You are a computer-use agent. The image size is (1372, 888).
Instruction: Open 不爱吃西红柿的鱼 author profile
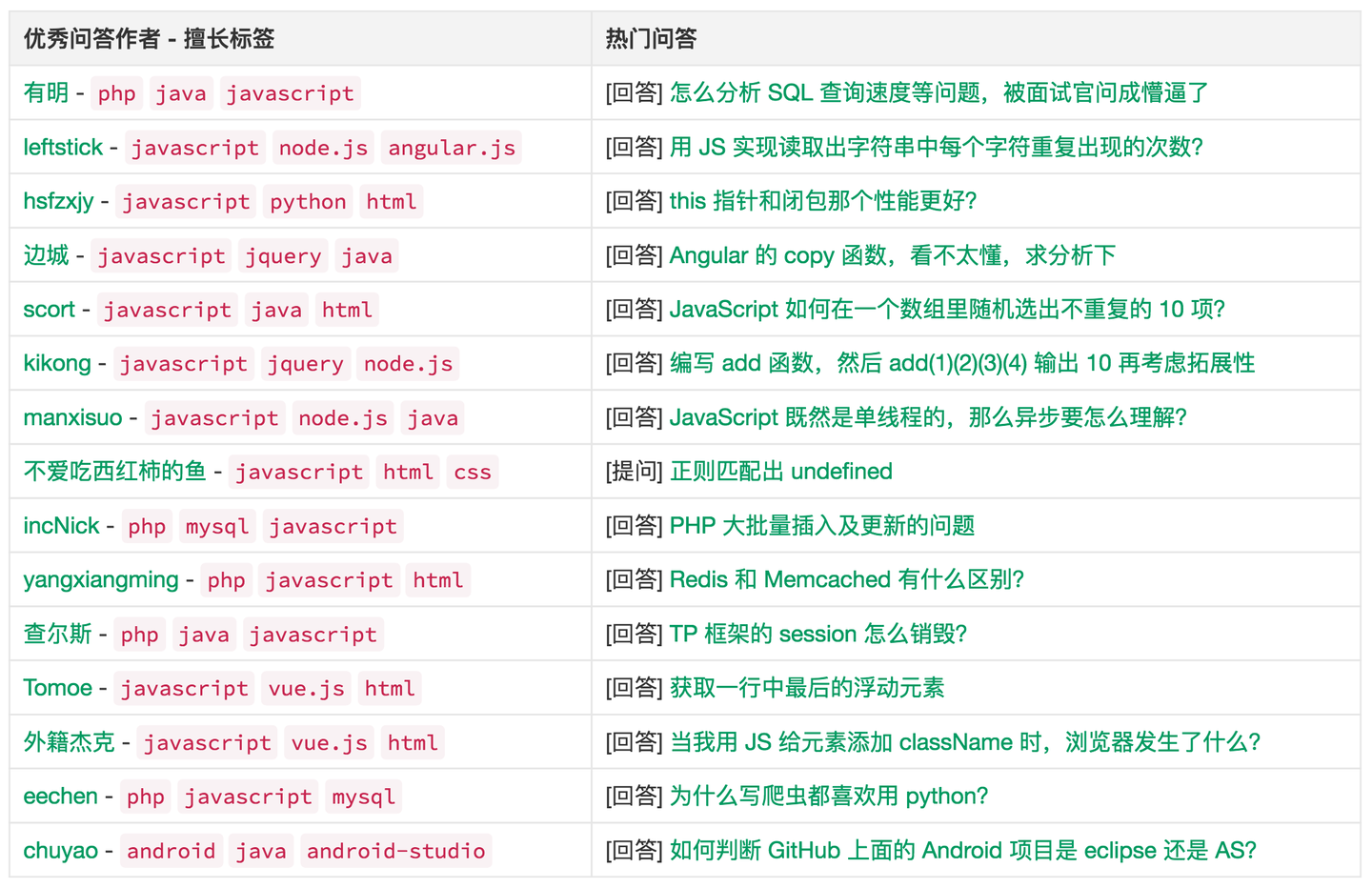[x=114, y=472]
